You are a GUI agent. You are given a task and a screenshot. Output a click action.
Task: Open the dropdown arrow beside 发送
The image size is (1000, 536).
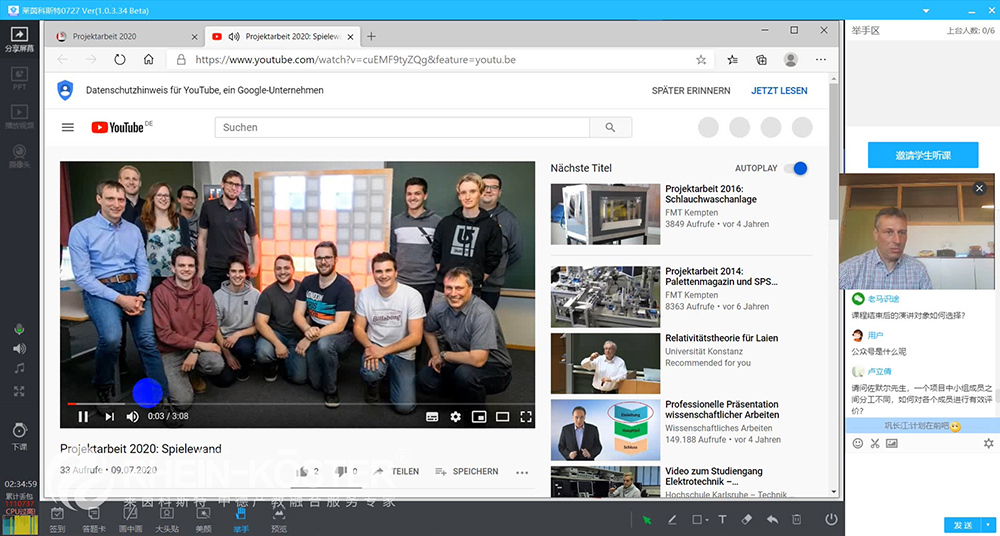click(x=989, y=525)
